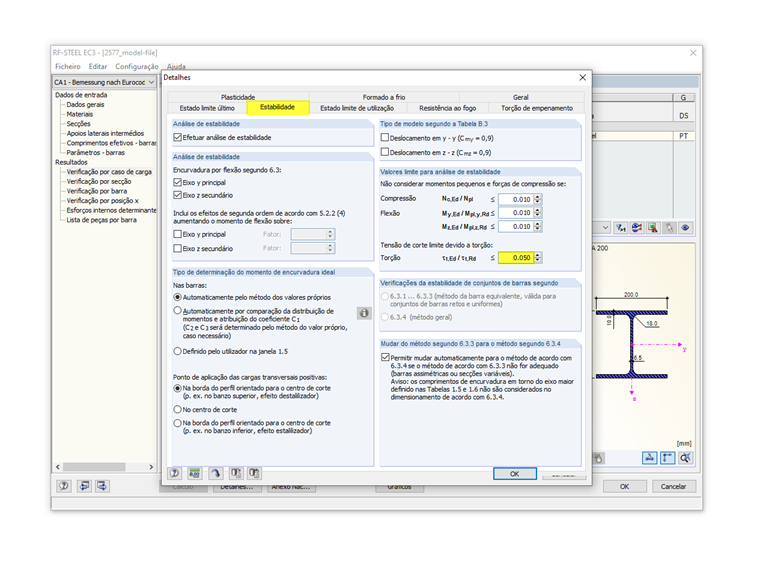Click the zoom-all icon below the cross-section
The height and width of the screenshot is (570, 760).
click(685, 458)
